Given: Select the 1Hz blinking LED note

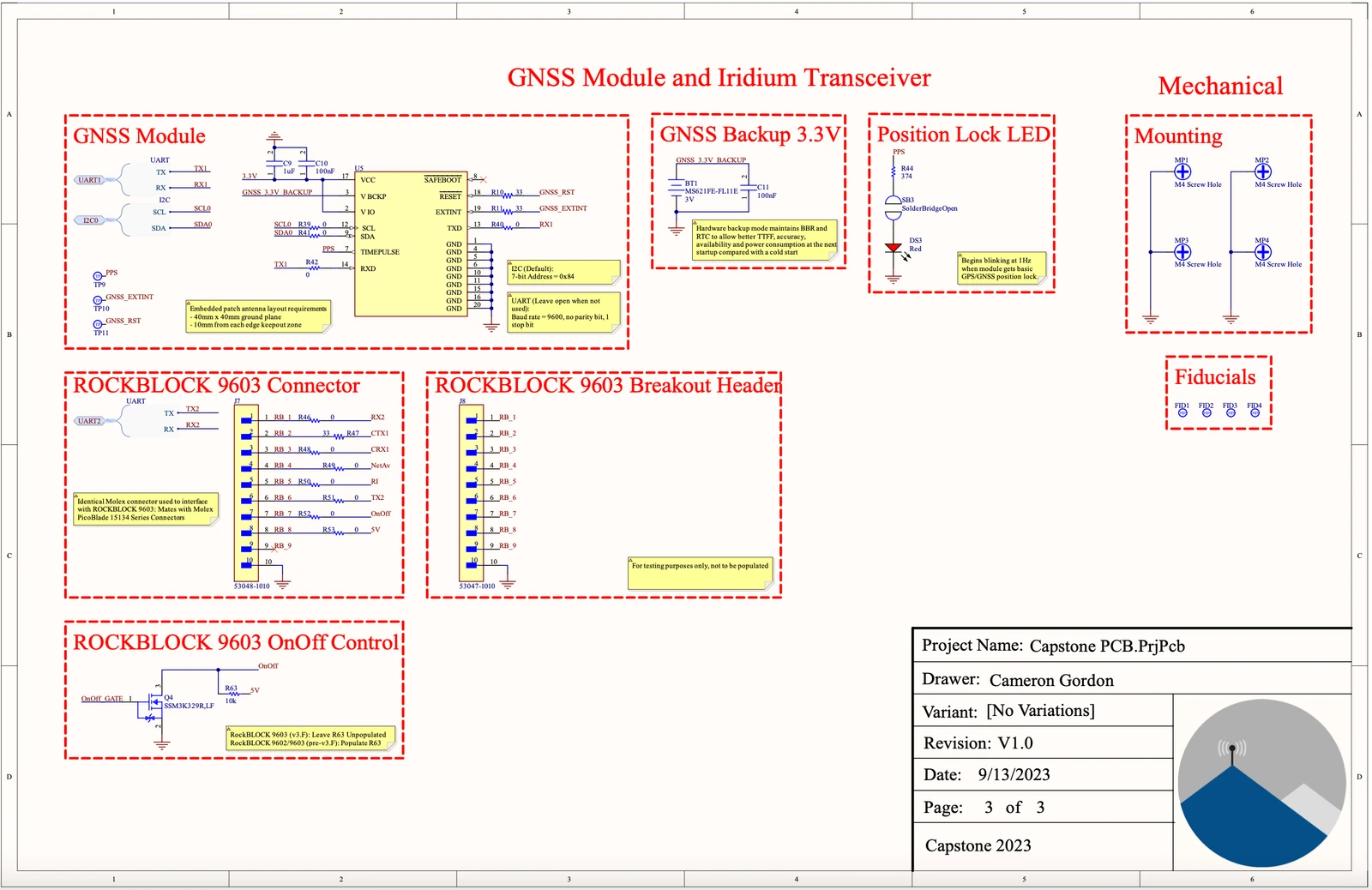Looking at the screenshot, I should pyautogui.click(x=1001, y=268).
